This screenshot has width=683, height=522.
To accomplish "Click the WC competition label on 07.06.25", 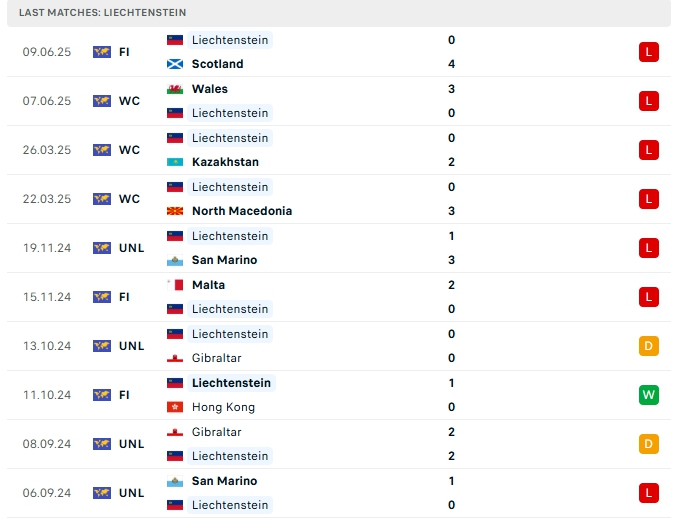I will 129,101.
